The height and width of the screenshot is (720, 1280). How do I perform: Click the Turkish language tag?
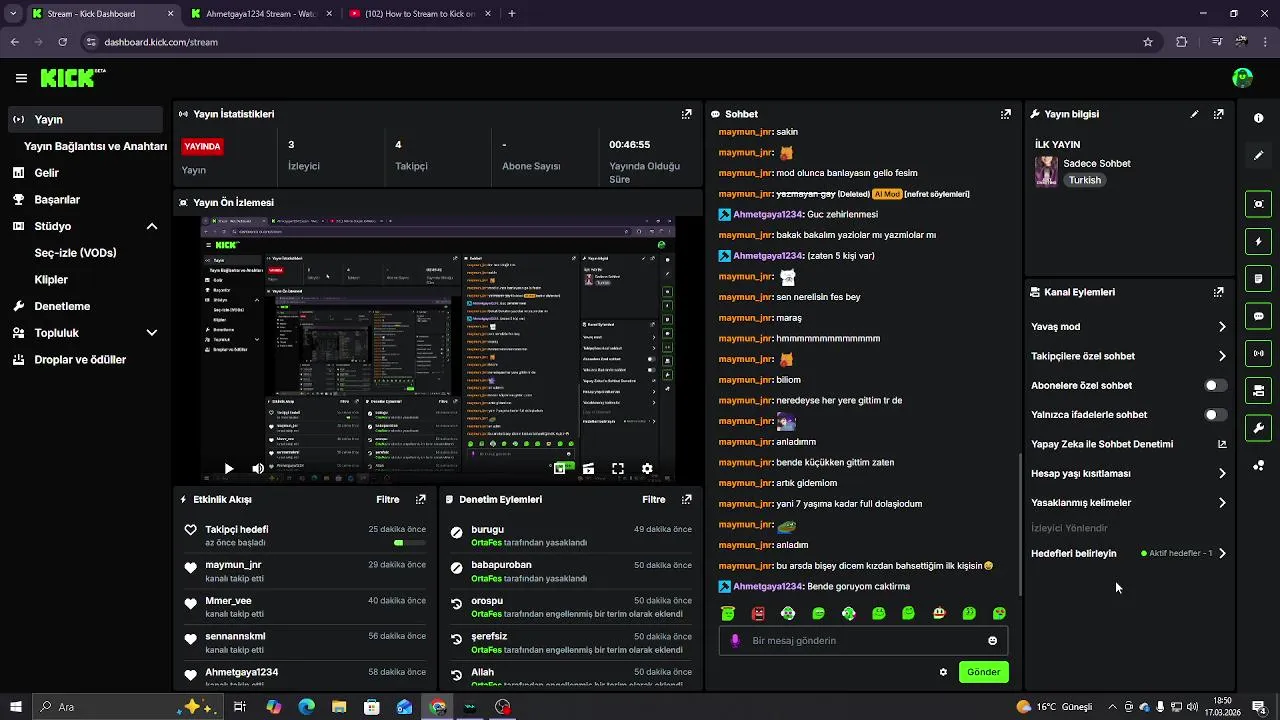click(x=1084, y=180)
